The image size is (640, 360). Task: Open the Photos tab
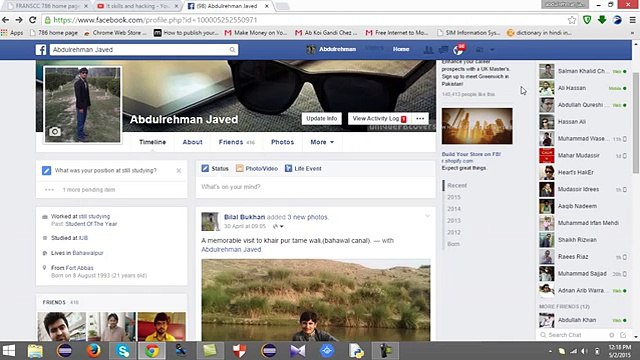tap(282, 142)
